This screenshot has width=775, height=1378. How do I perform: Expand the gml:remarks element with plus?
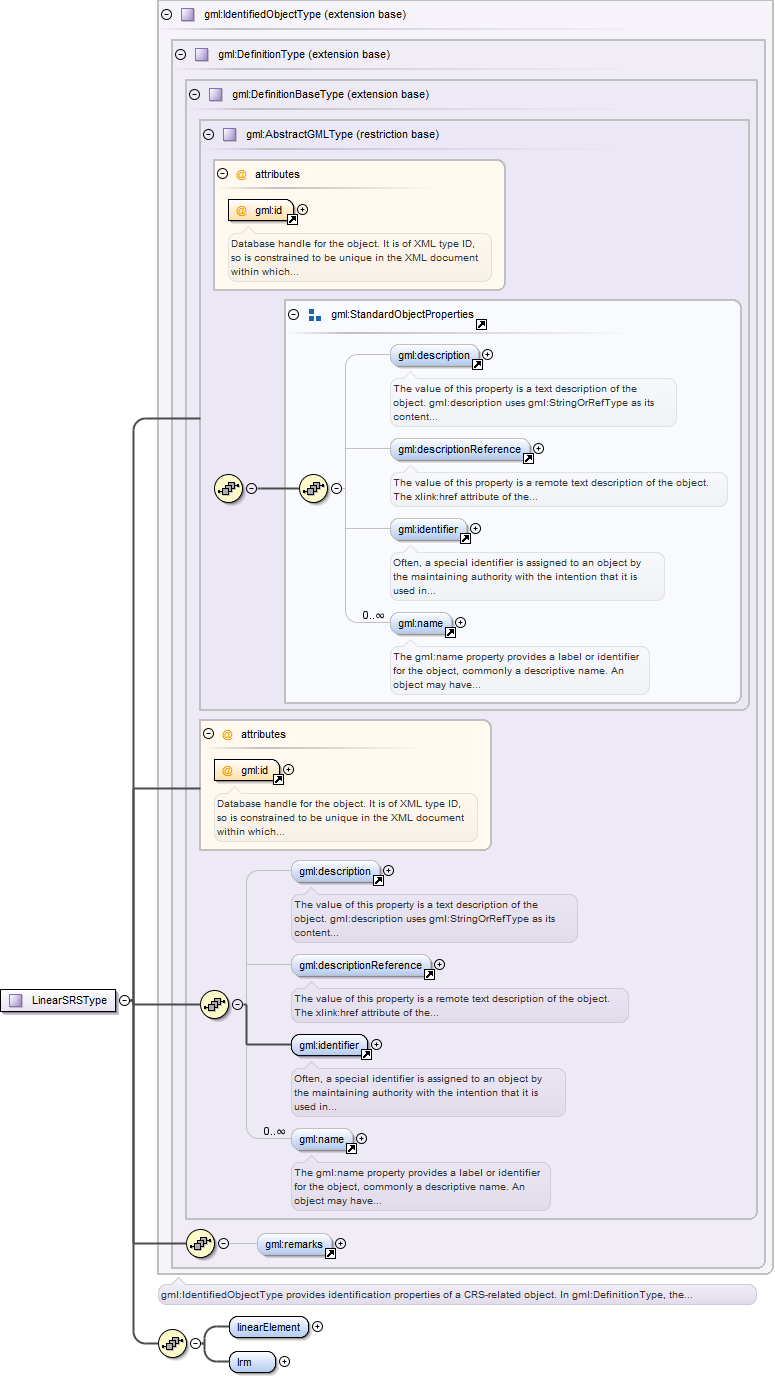341,1243
